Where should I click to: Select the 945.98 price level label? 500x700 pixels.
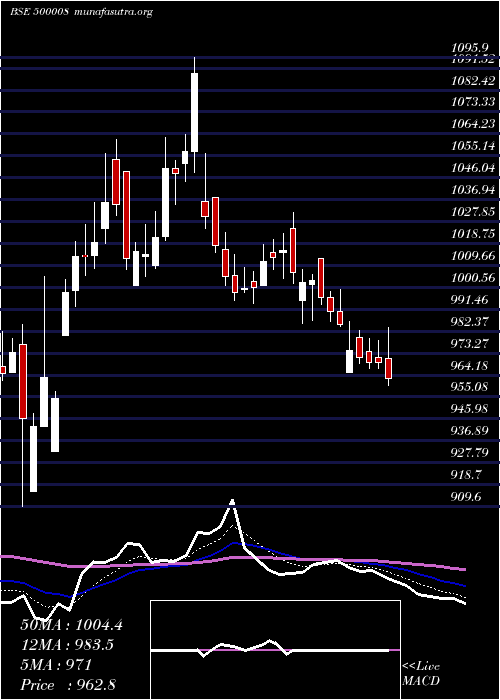tap(470, 409)
